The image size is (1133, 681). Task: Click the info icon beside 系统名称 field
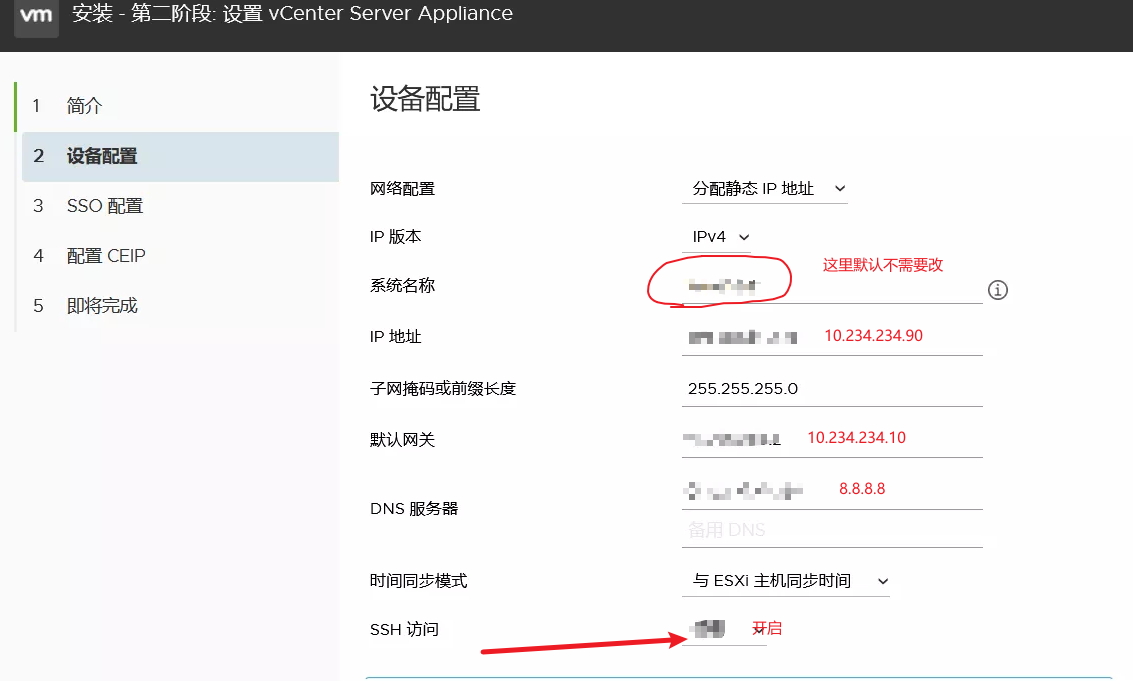tap(997, 290)
